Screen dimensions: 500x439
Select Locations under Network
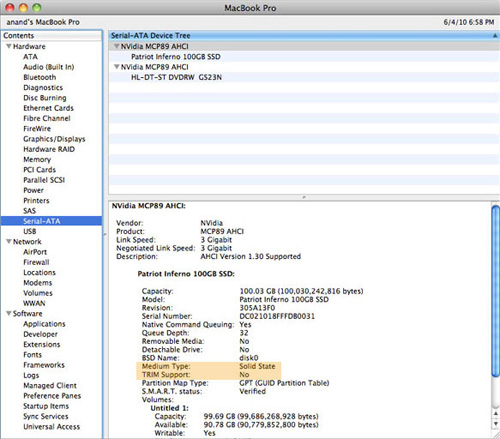click(39, 272)
